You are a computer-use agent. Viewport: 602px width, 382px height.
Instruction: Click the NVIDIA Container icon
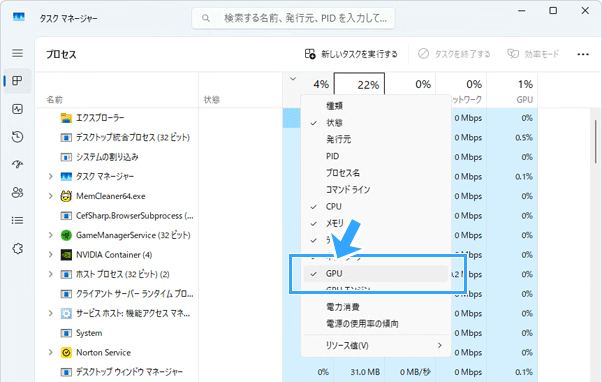[66, 255]
